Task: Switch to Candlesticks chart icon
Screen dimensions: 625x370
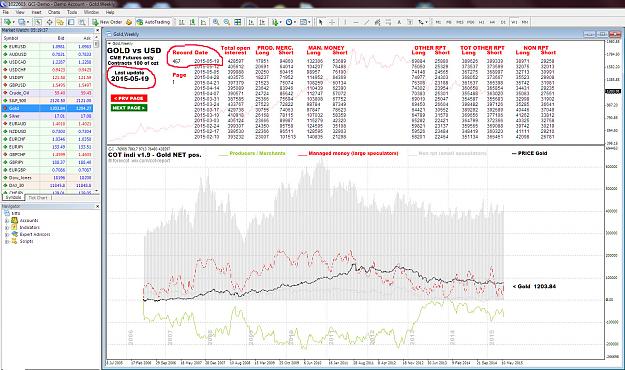Action: tap(193, 22)
